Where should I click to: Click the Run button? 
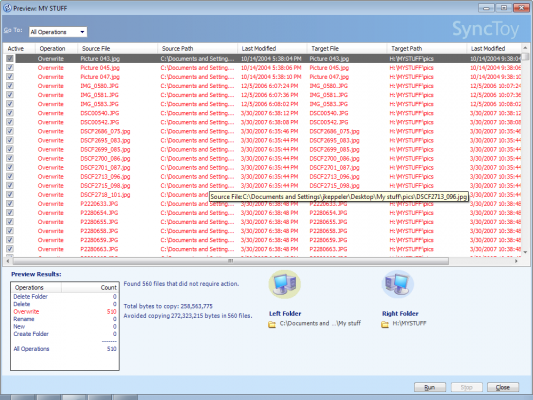[x=430, y=387]
